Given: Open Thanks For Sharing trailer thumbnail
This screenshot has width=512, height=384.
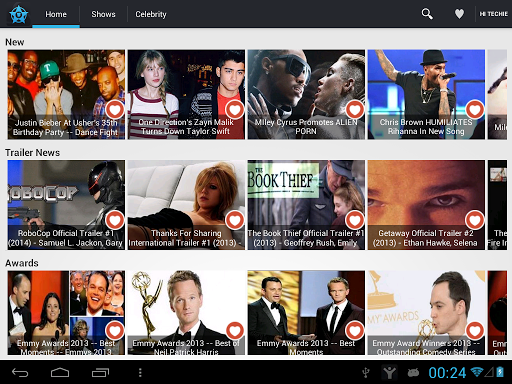Looking at the screenshot, I should pyautogui.click(x=186, y=205).
